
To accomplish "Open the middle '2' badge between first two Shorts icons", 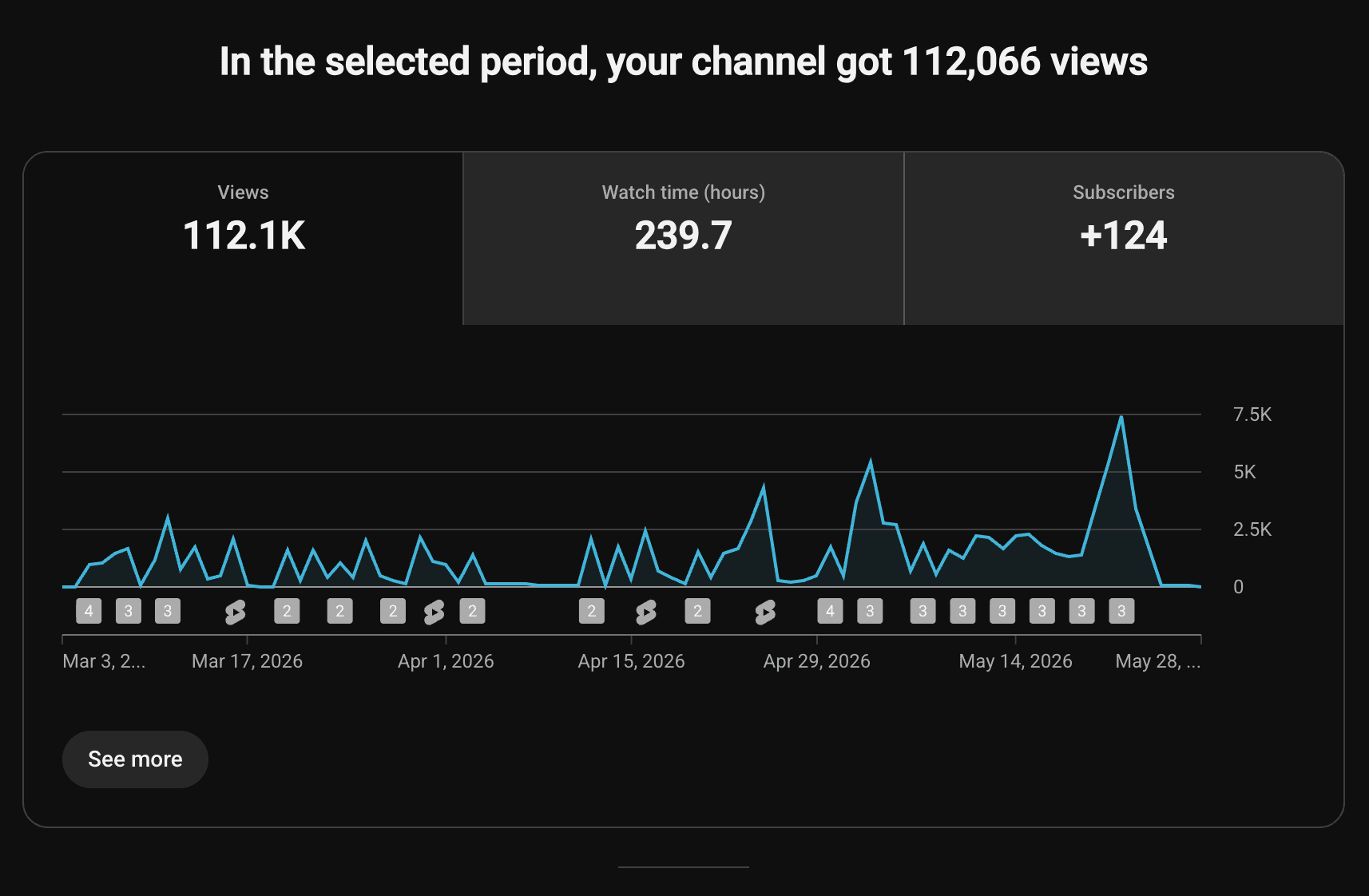I will tap(339, 612).
